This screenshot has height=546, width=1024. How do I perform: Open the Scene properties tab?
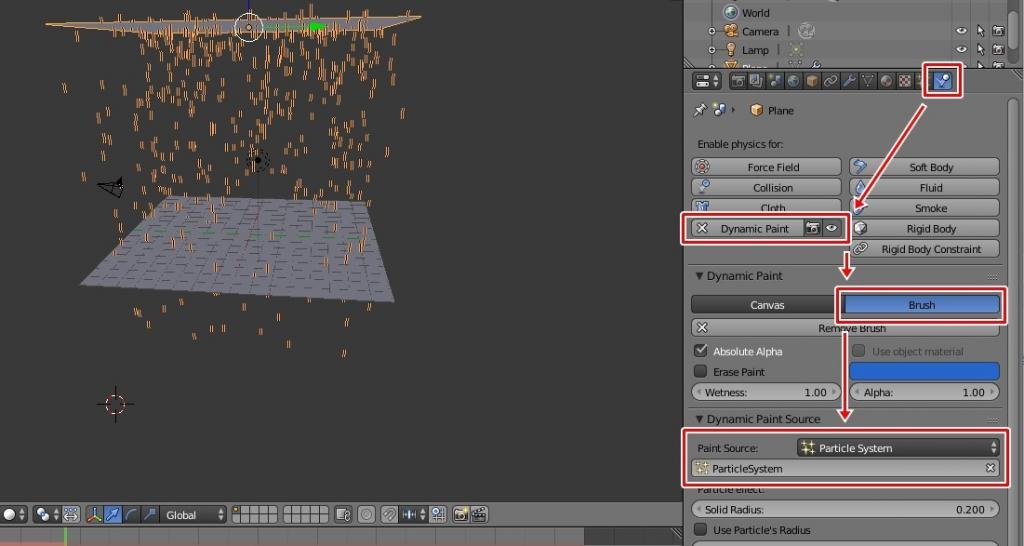tap(775, 81)
